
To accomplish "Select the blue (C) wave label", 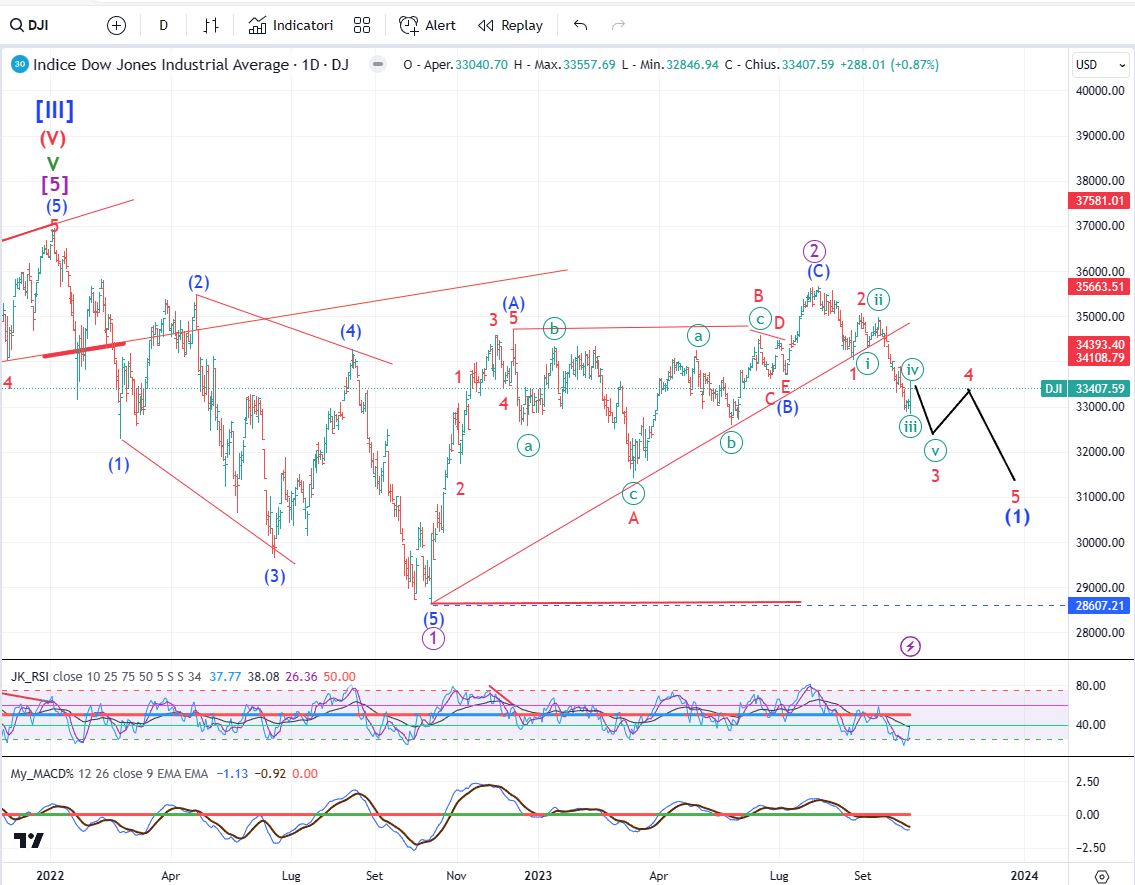I will tap(819, 271).
